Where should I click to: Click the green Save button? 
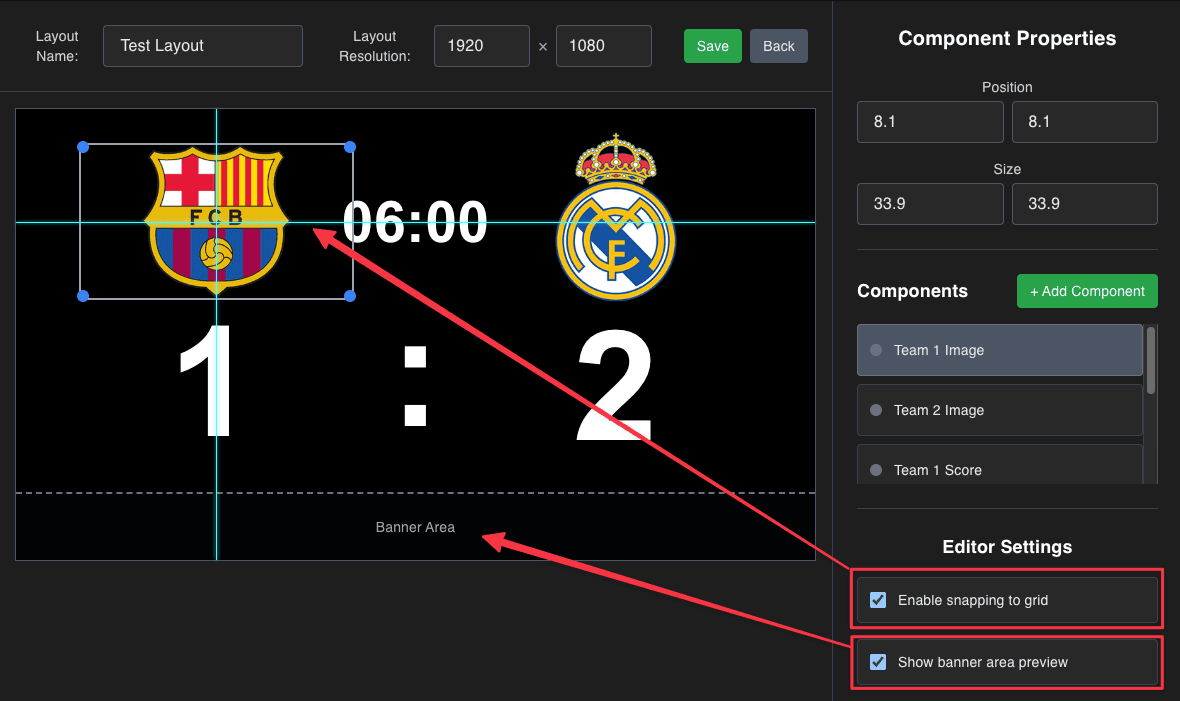click(x=713, y=46)
